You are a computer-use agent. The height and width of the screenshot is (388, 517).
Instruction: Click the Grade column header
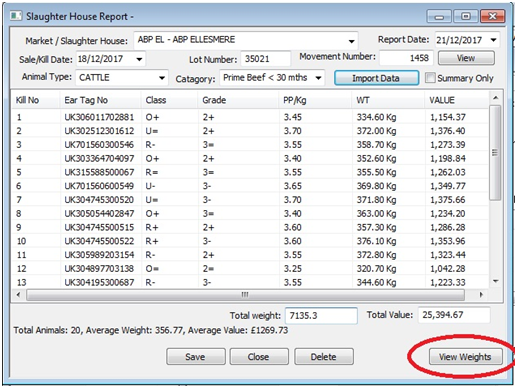pyautogui.click(x=238, y=100)
